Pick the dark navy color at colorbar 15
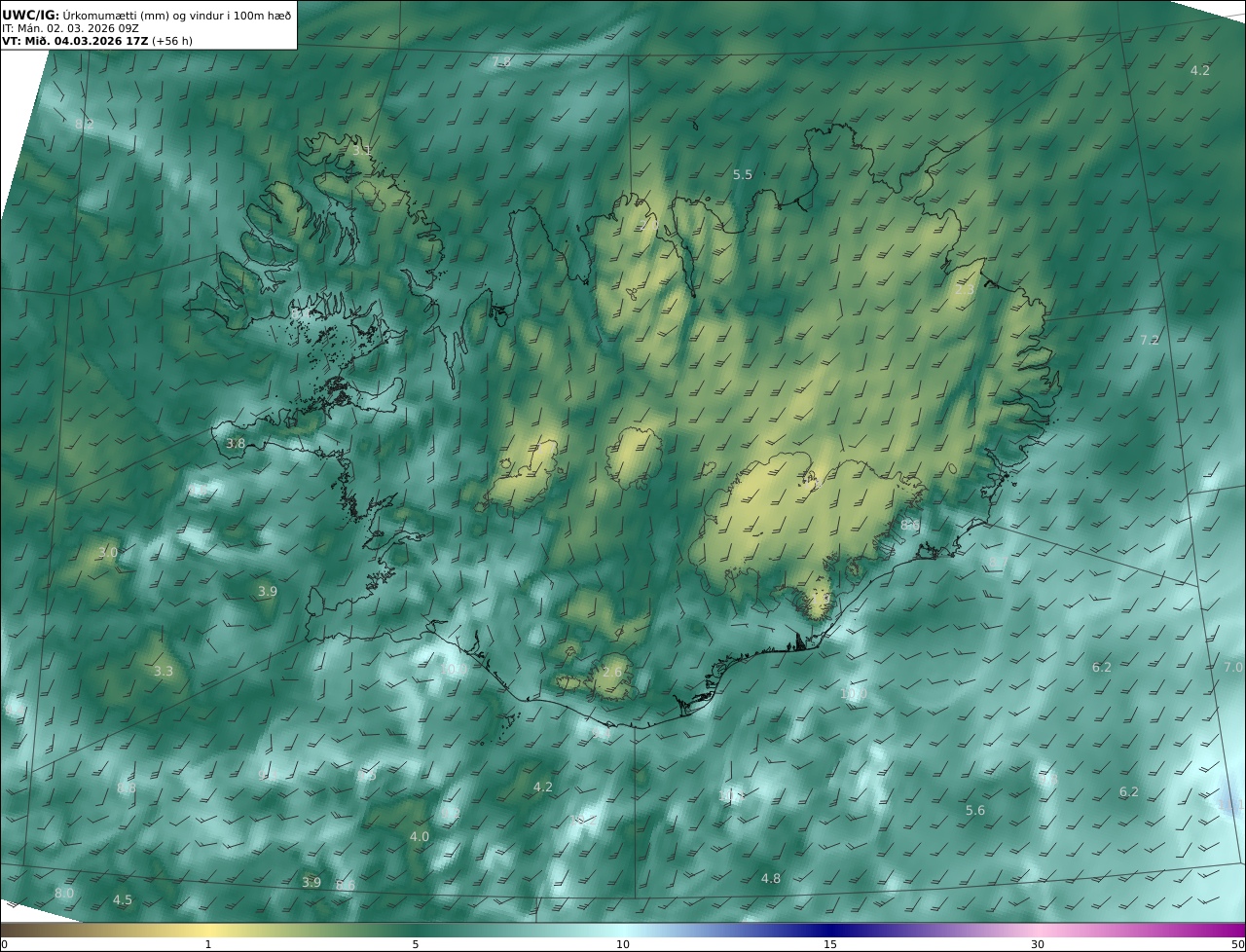The height and width of the screenshot is (952, 1246). 830,930
